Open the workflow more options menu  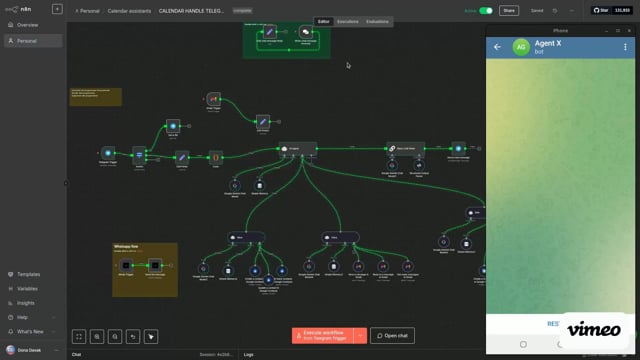pyautogui.click(x=571, y=11)
